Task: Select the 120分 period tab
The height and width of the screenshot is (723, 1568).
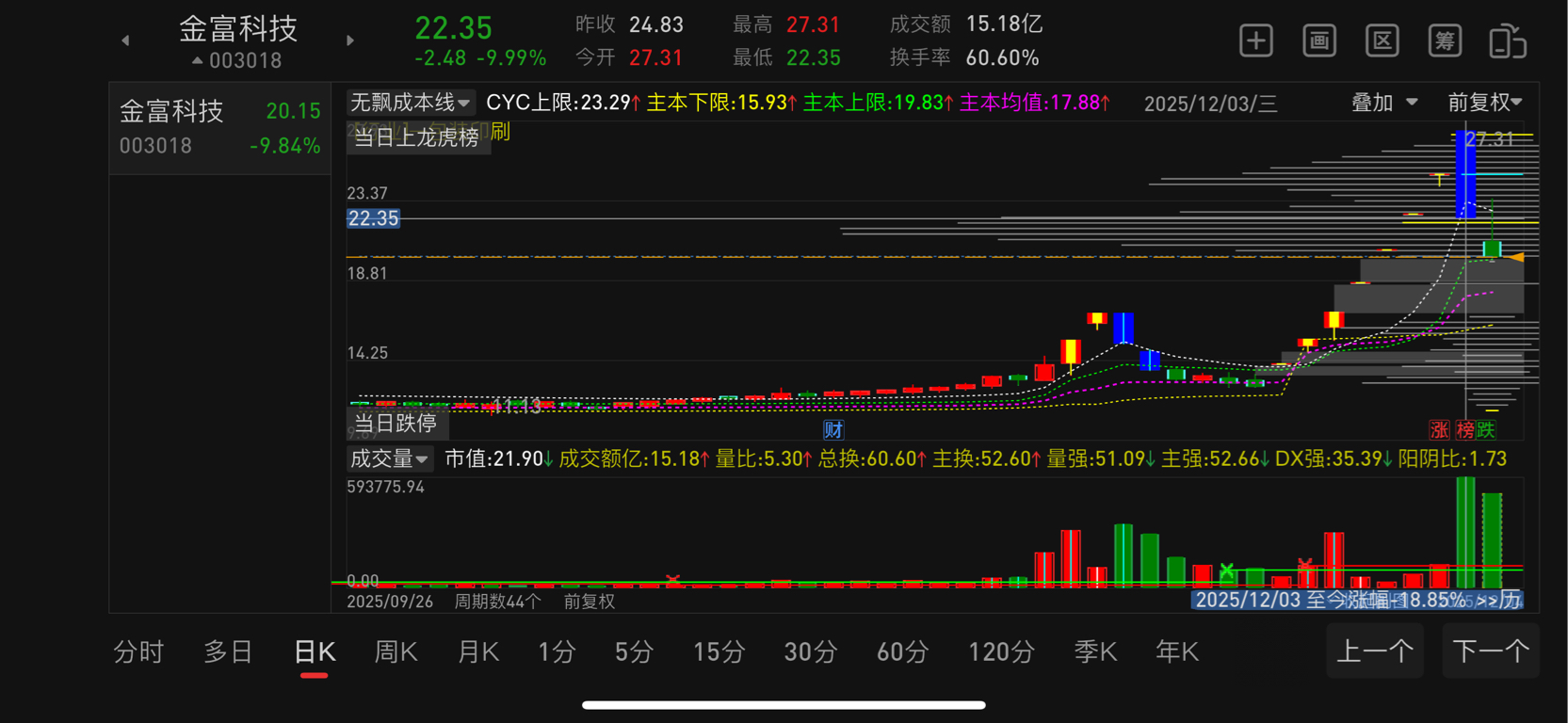Action: pos(1001,651)
